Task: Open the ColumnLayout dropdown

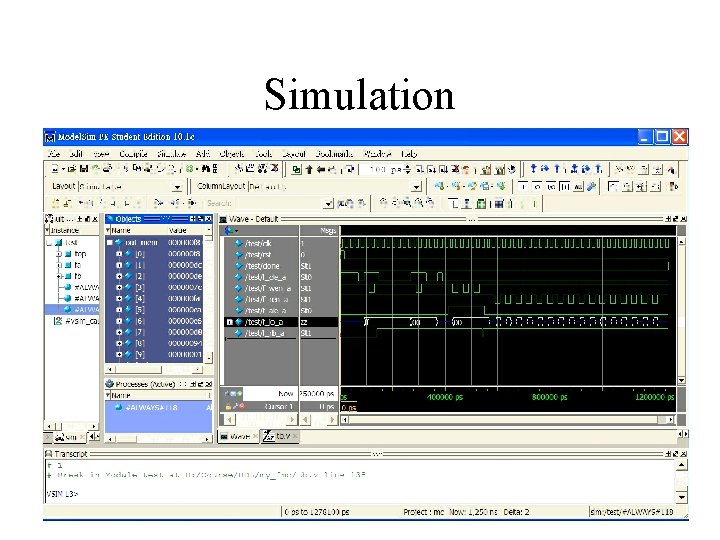Action: [x=416, y=187]
